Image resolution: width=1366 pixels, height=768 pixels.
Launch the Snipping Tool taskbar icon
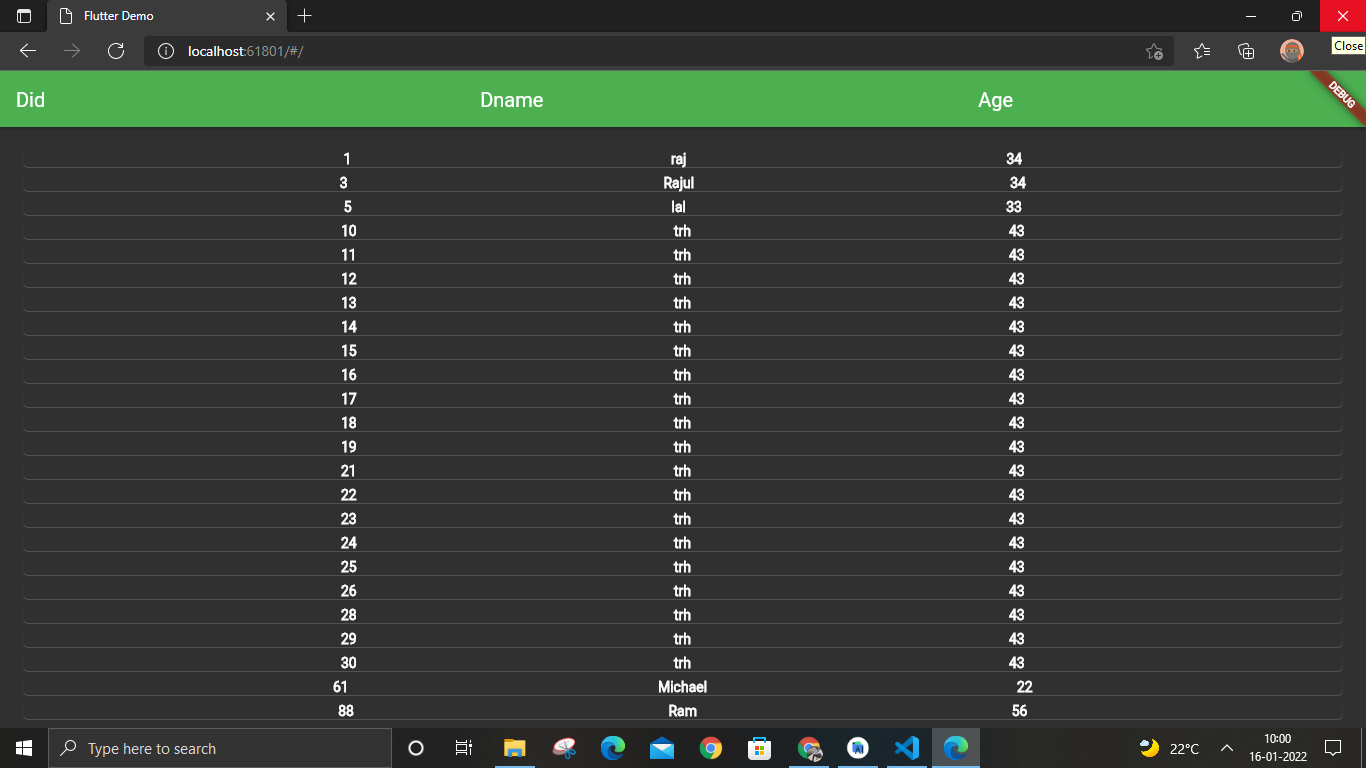click(x=564, y=748)
